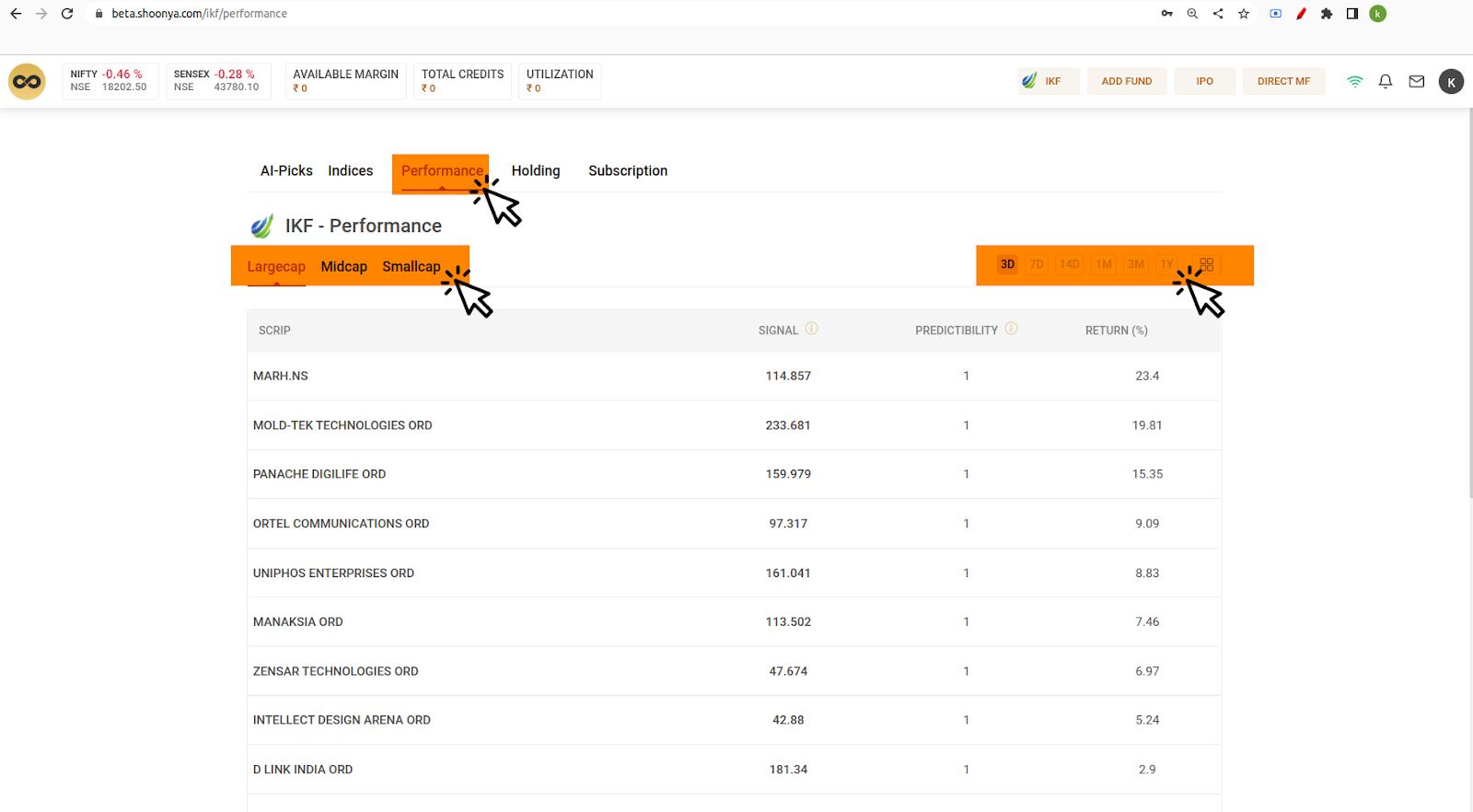Select the Performance tab
Image resolution: width=1473 pixels, height=812 pixels.
coord(442,171)
